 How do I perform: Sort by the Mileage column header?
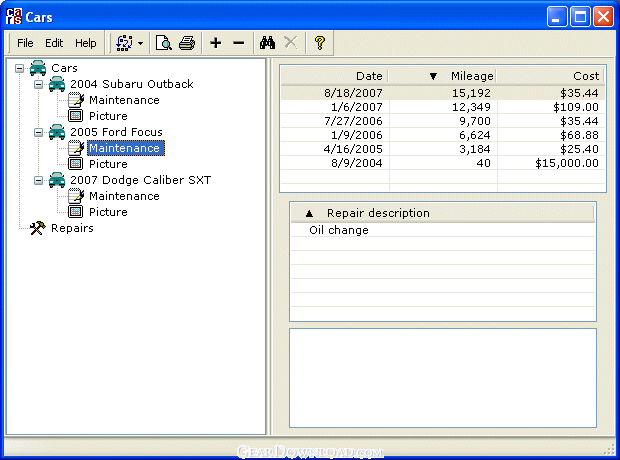coord(442,76)
